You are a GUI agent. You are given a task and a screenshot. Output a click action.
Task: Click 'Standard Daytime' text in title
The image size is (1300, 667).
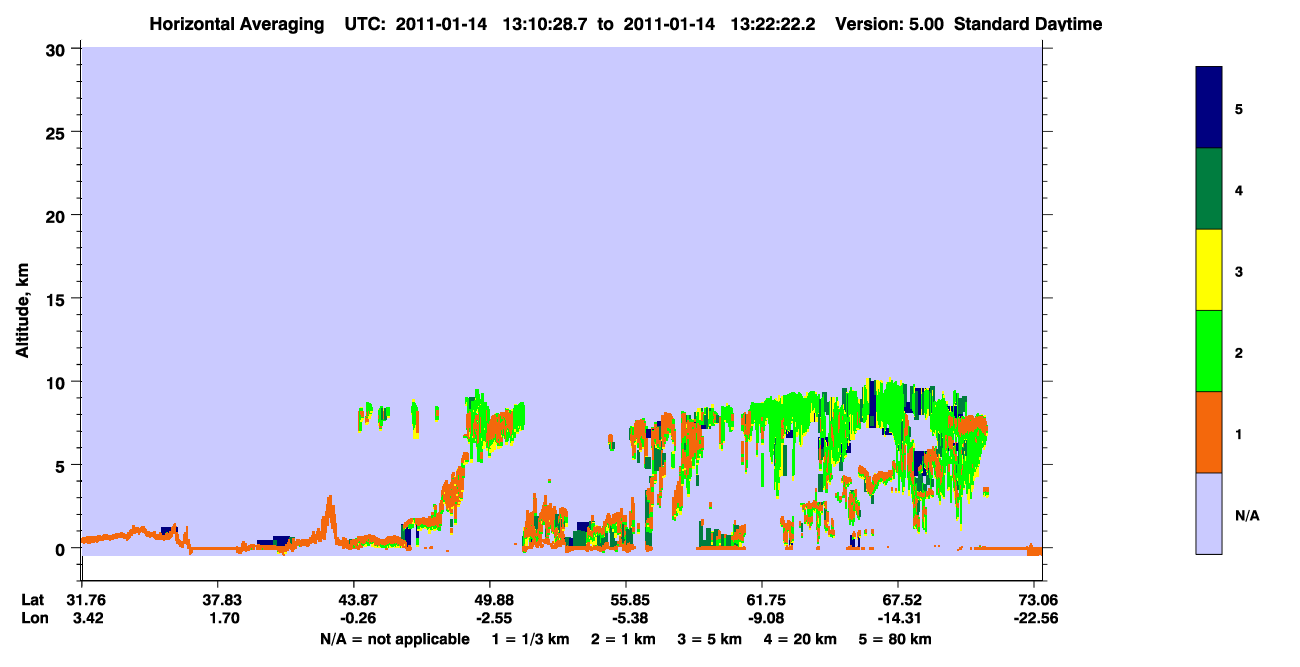pyautogui.click(x=1028, y=24)
